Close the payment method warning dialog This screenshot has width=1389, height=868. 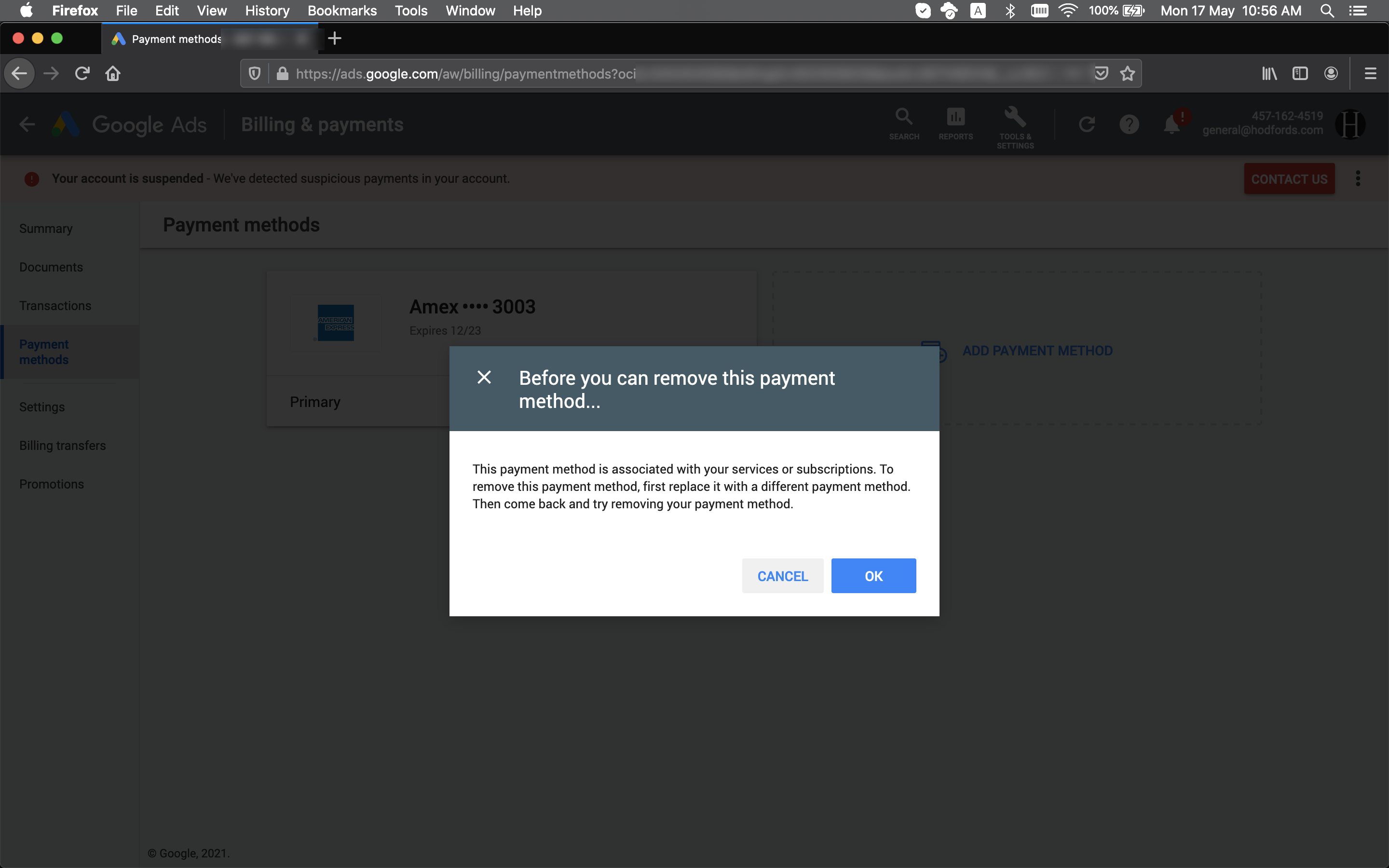coord(484,376)
